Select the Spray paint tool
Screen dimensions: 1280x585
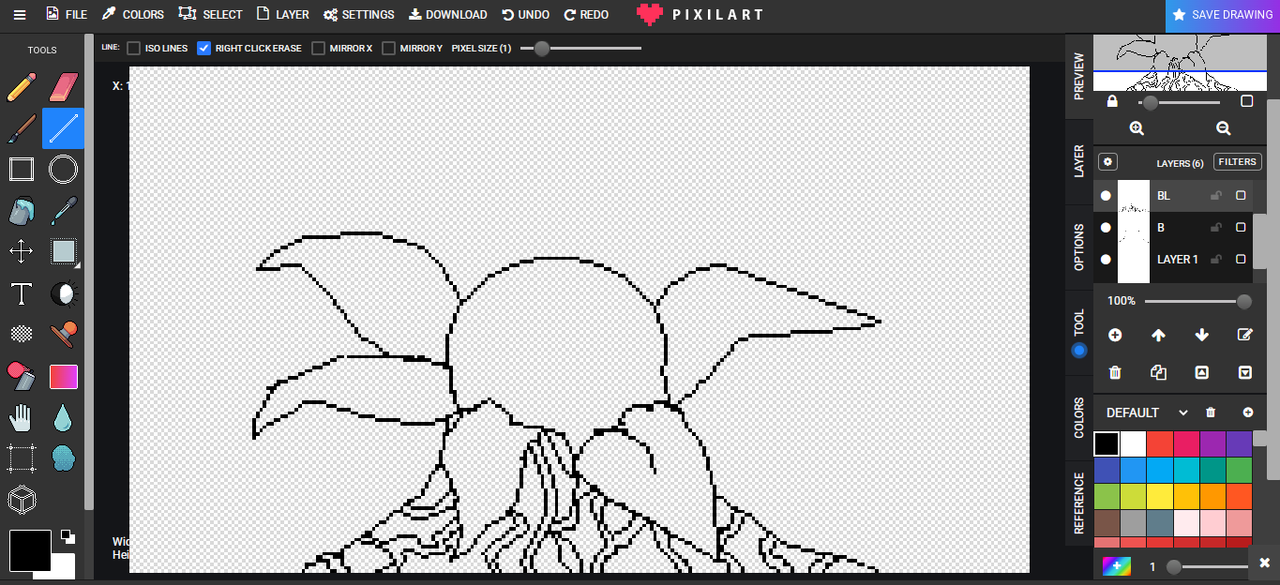(21, 376)
